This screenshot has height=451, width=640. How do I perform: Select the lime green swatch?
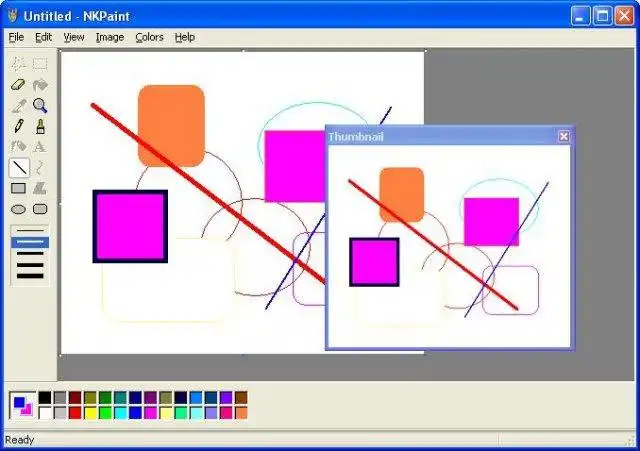[x=105, y=413]
